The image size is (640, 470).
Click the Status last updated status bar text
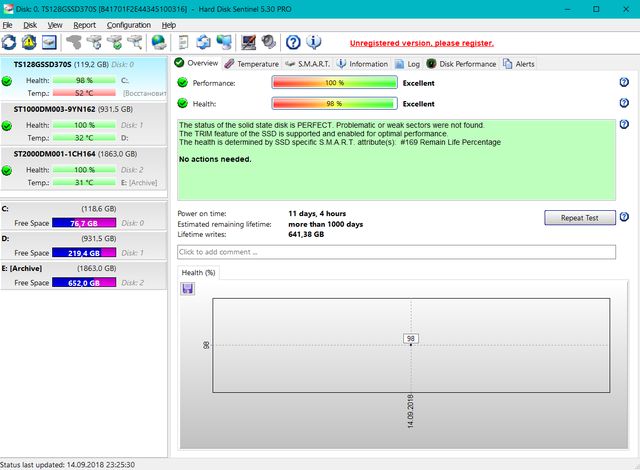[x=67, y=465]
